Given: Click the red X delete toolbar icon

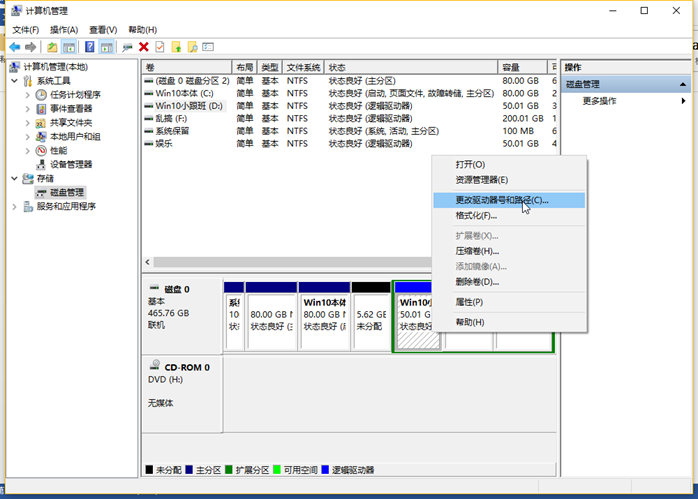Looking at the screenshot, I should coord(144,46).
